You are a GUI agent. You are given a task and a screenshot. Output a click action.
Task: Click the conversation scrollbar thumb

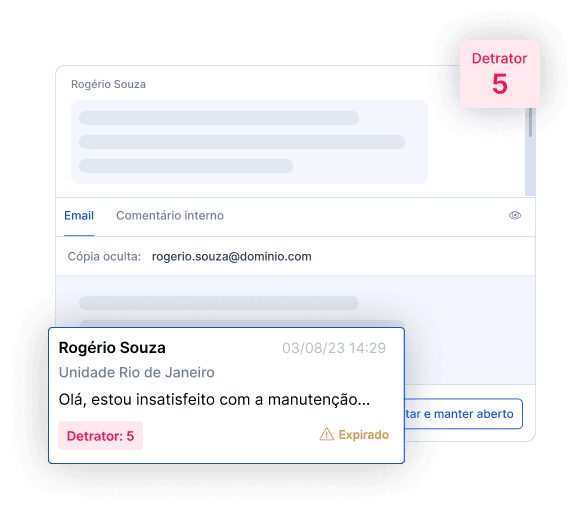[x=530, y=122]
